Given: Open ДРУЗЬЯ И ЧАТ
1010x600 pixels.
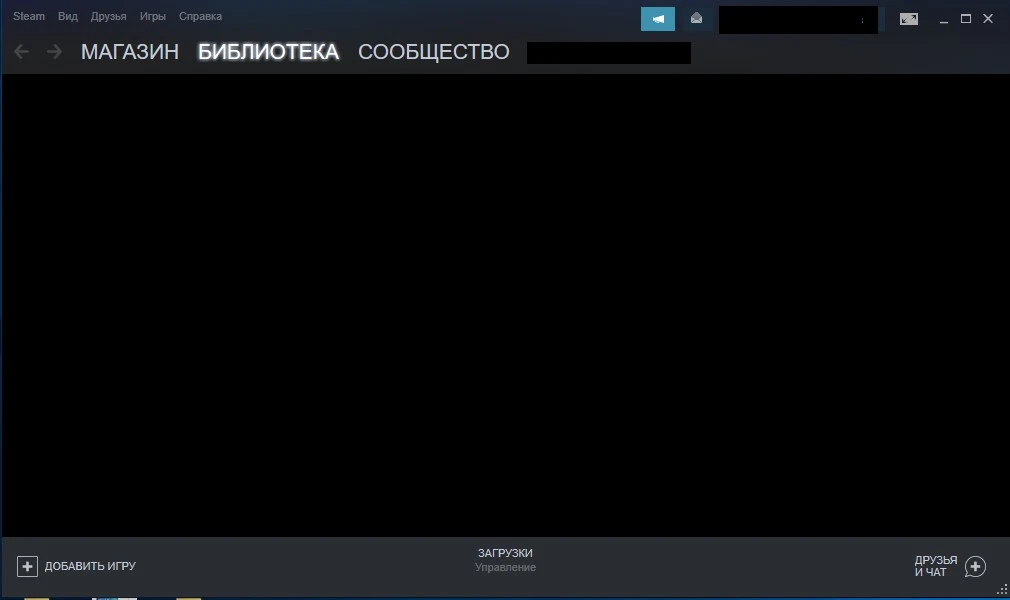Looking at the screenshot, I should pyautogui.click(x=935, y=566).
